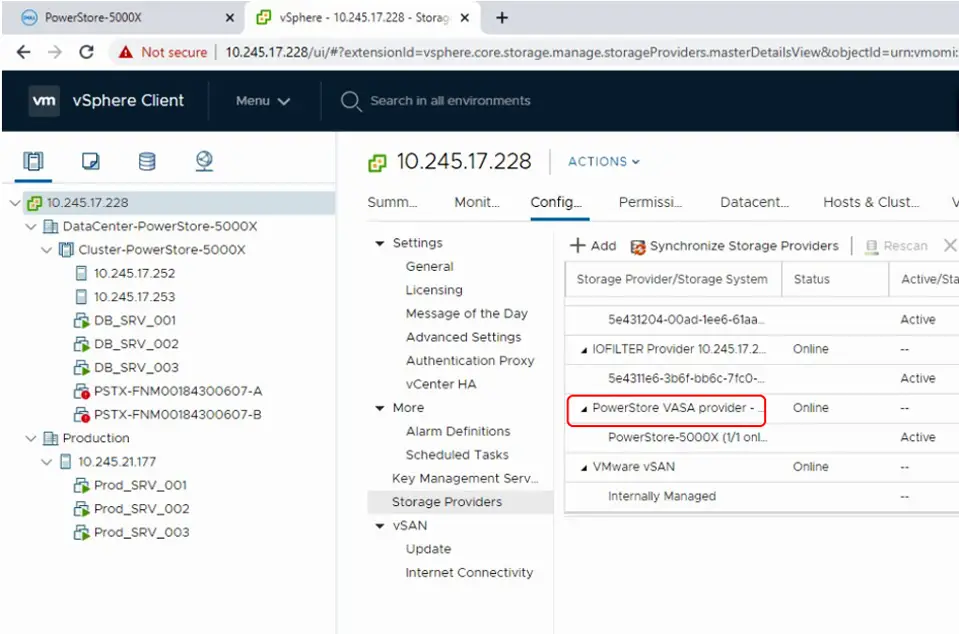Click the Synchronize Storage Providers icon
The image size is (959, 634).
point(638,246)
